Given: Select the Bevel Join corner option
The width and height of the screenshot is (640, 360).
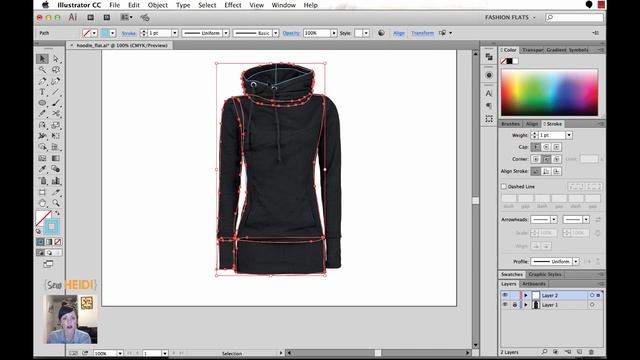Looking at the screenshot, I should click(x=556, y=159).
